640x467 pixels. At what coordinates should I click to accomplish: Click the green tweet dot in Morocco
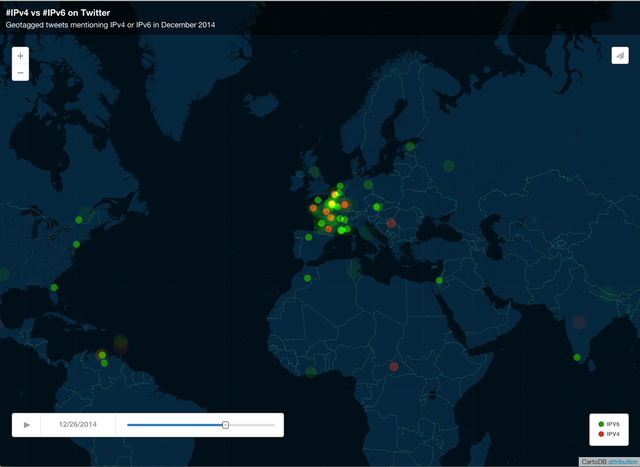coord(307,278)
